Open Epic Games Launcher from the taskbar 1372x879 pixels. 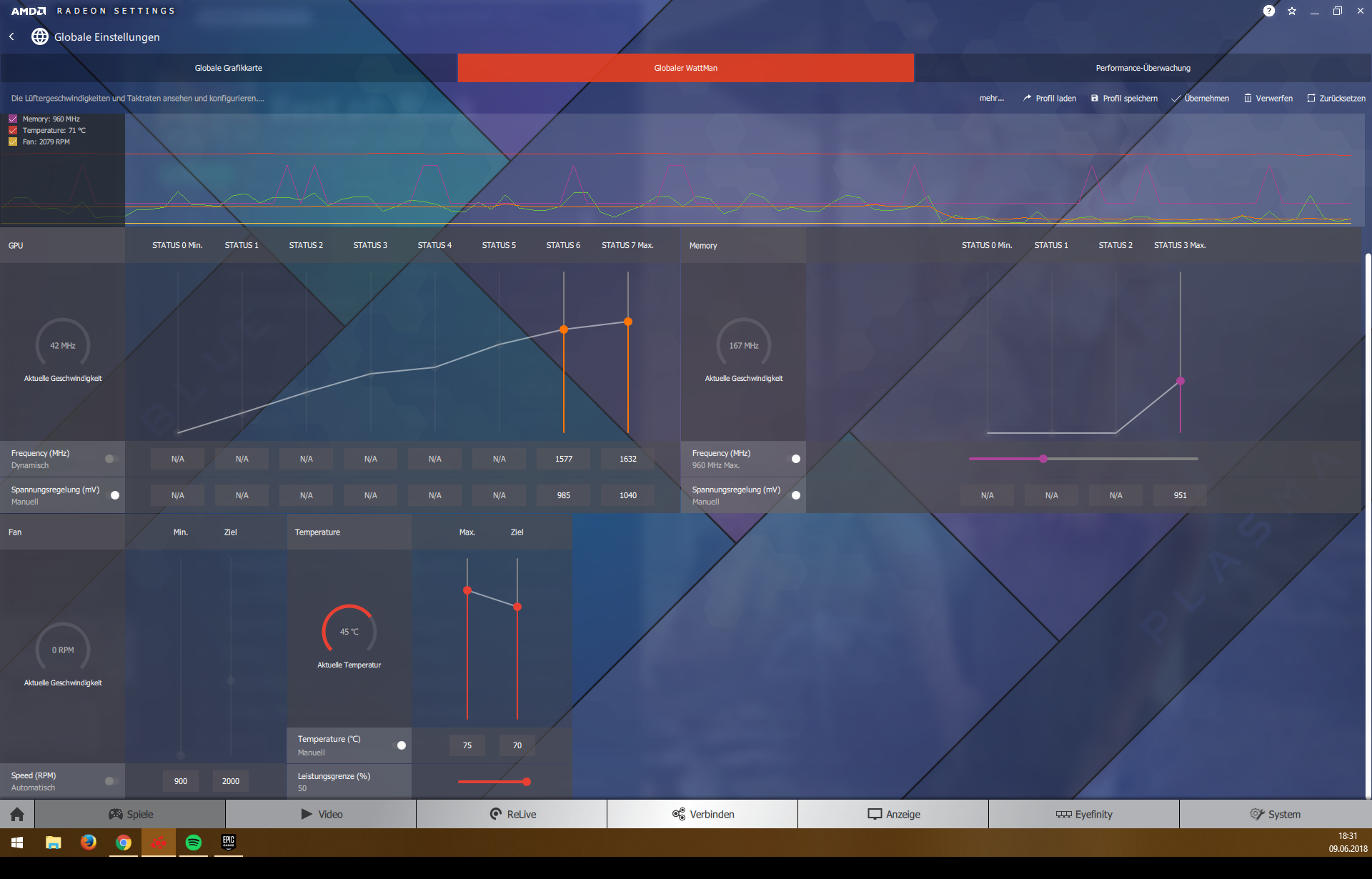click(x=229, y=843)
